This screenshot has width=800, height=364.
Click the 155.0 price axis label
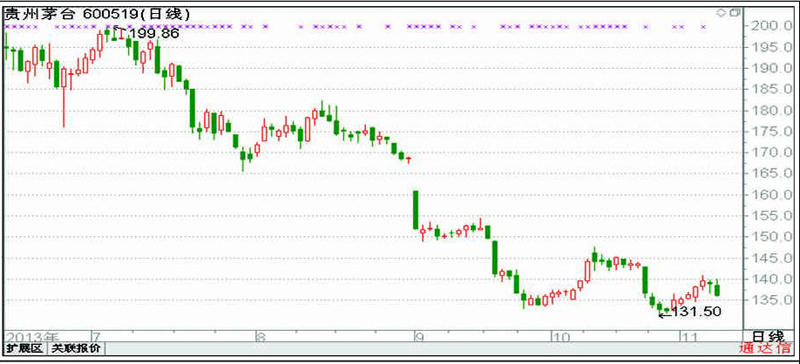pyautogui.click(x=771, y=216)
